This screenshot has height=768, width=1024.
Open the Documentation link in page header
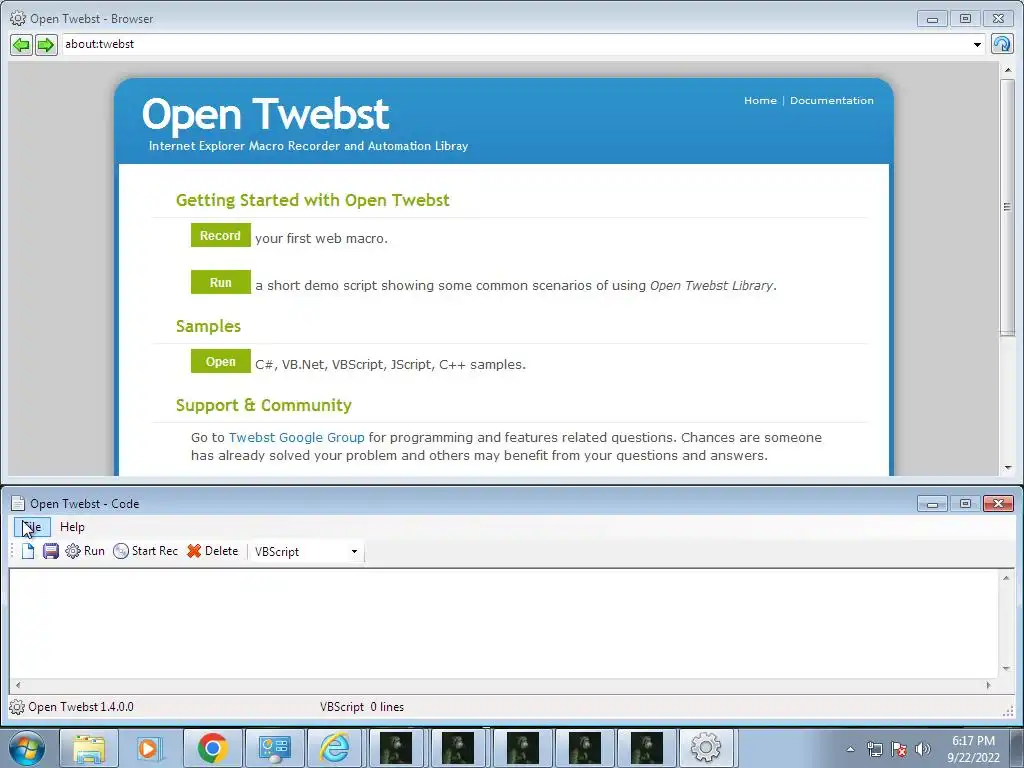coord(831,101)
